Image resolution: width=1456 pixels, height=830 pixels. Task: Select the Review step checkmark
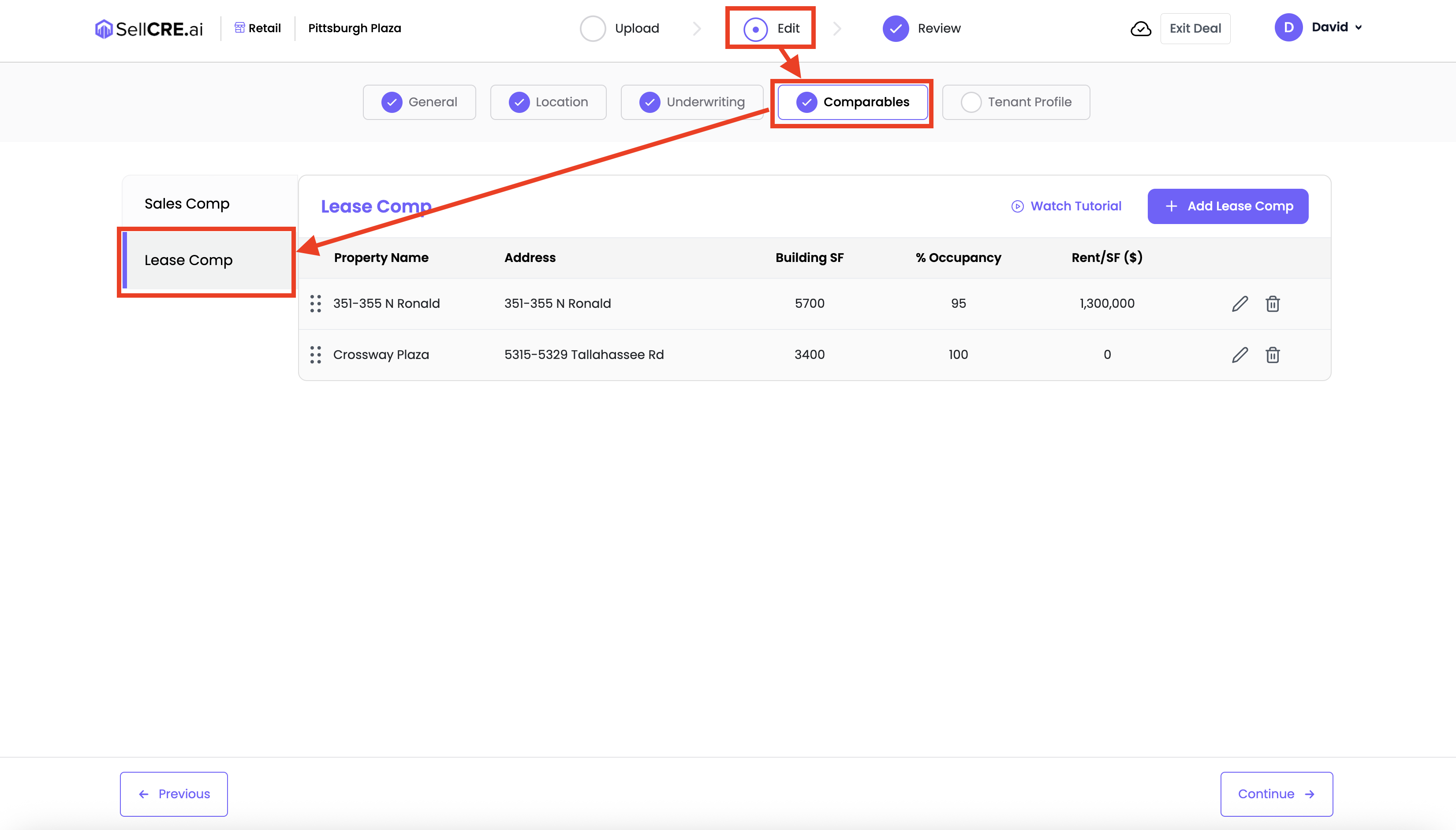tap(895, 29)
